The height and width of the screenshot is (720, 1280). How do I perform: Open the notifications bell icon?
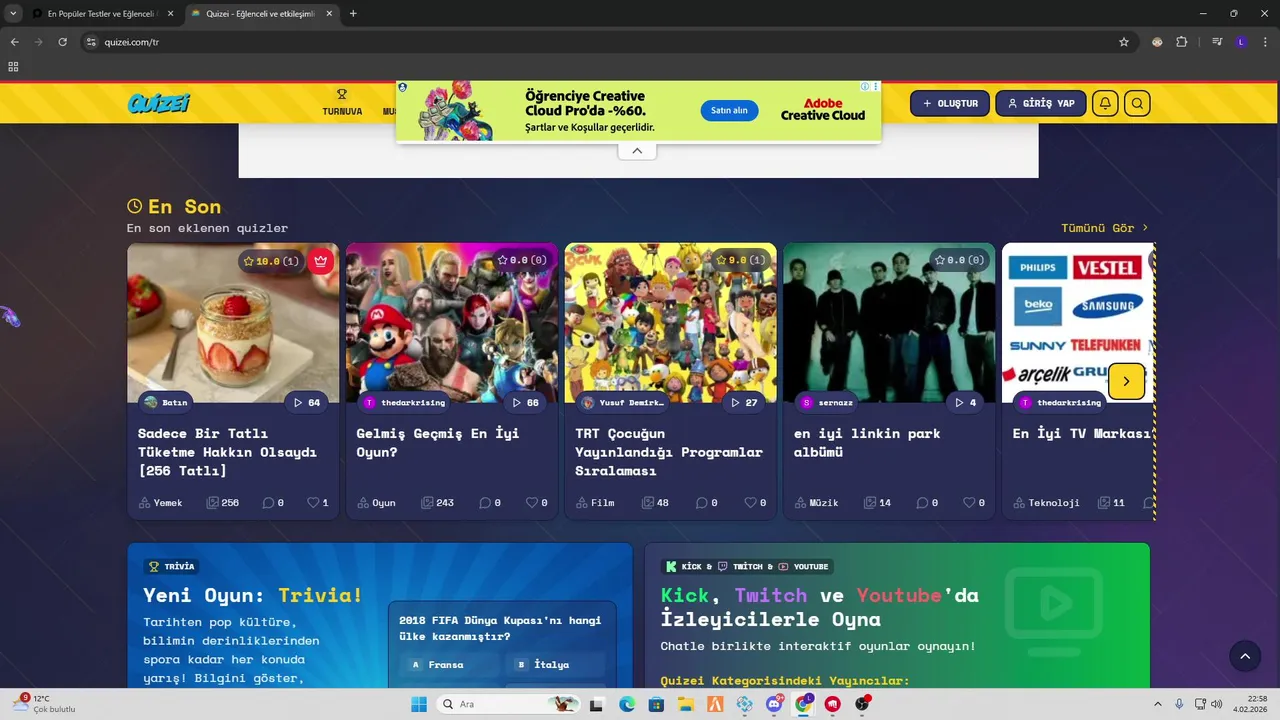(1105, 103)
